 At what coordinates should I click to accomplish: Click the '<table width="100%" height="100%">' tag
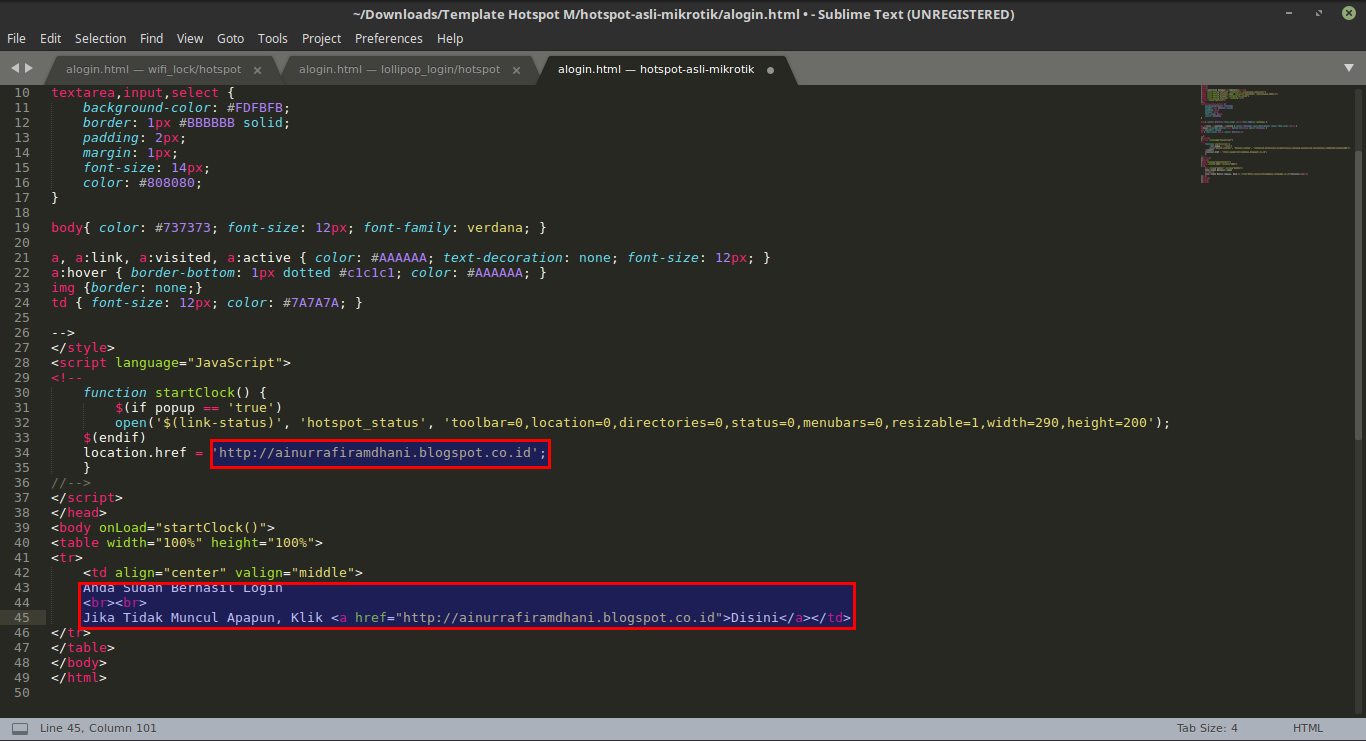pos(187,543)
